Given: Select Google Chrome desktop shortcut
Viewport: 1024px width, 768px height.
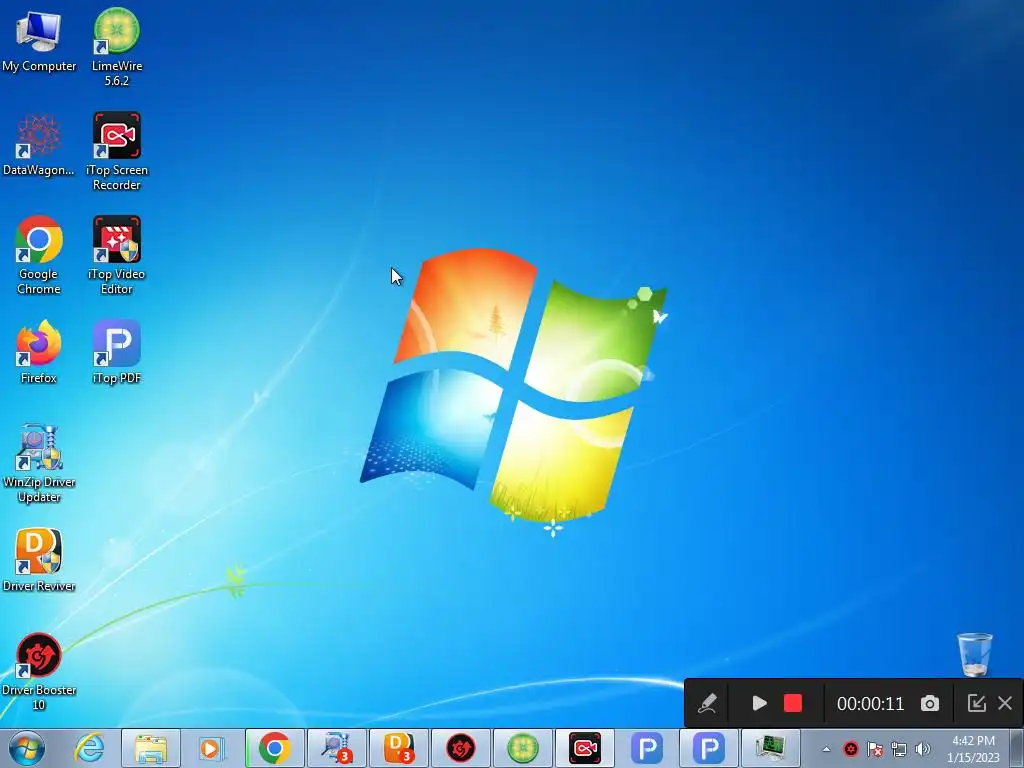Looking at the screenshot, I should click(x=39, y=255).
